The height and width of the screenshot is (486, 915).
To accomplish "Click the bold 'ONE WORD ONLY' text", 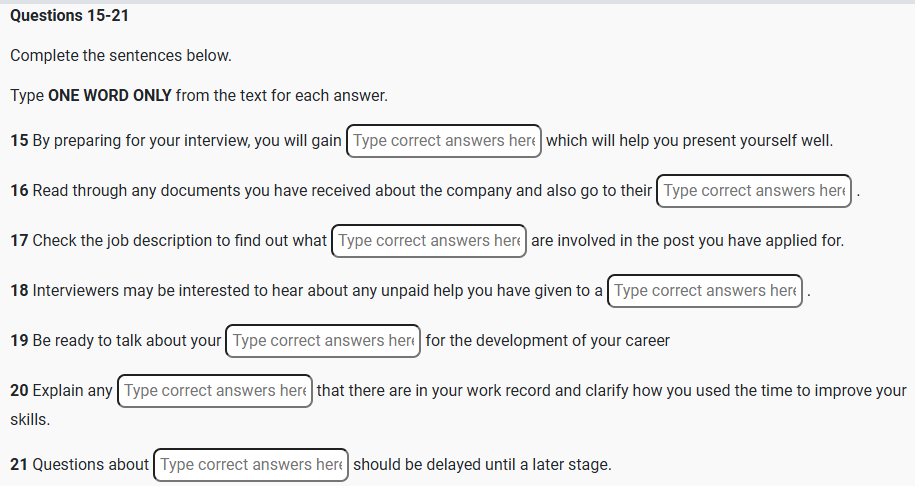I will click(x=110, y=96).
